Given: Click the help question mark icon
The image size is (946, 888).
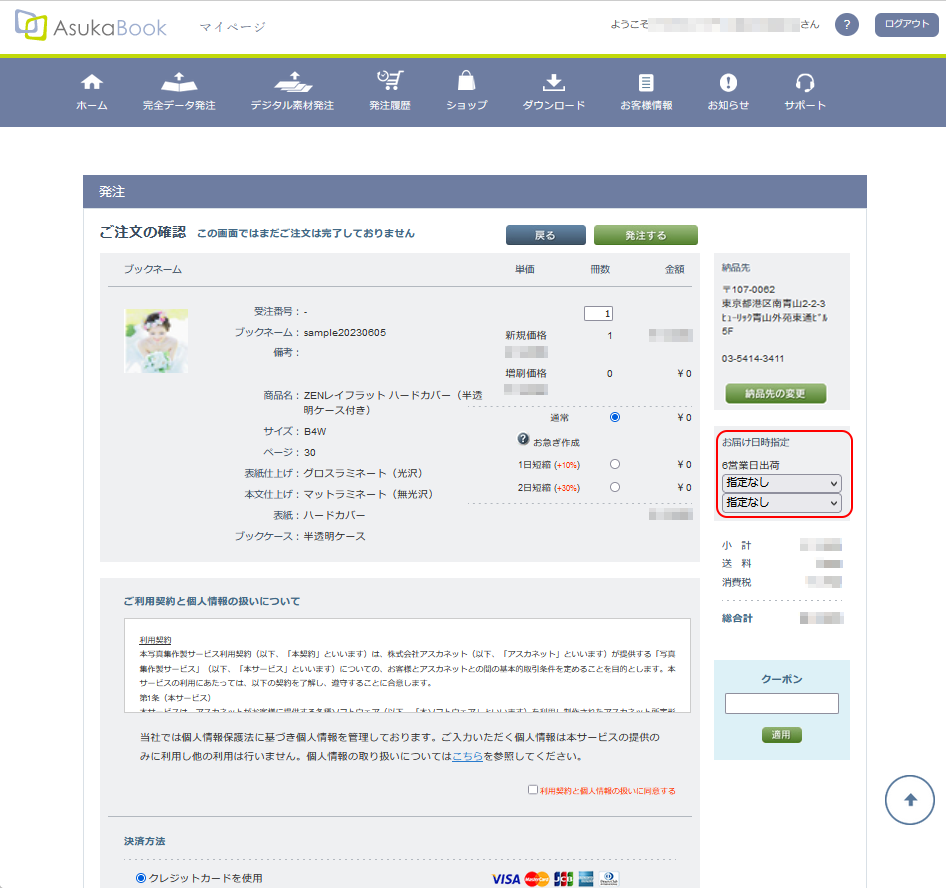Looking at the screenshot, I should [x=847, y=25].
